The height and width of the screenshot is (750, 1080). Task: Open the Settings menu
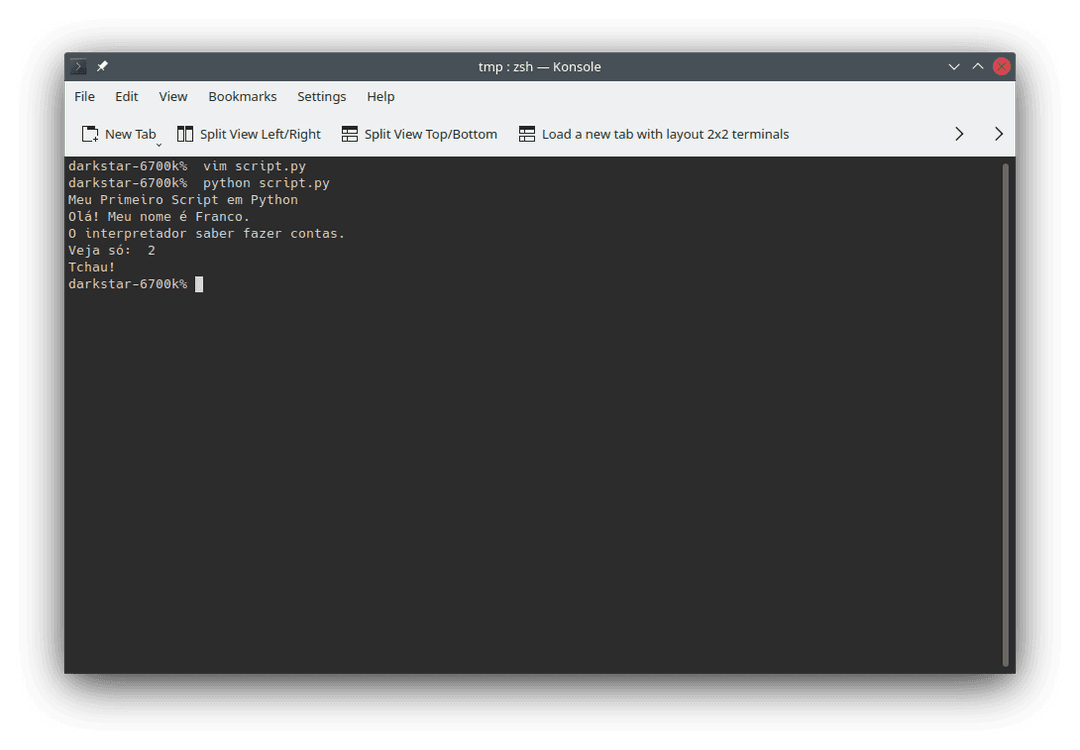click(x=321, y=96)
